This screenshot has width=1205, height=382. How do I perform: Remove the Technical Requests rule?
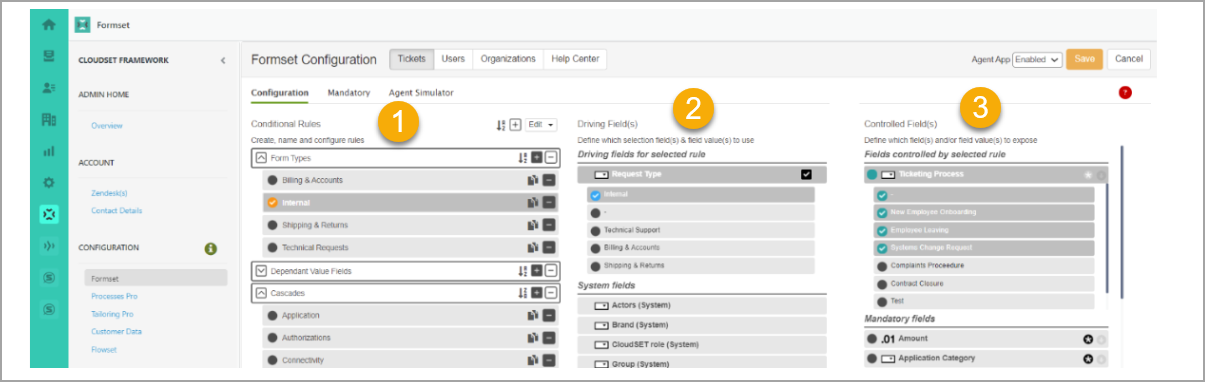(x=549, y=247)
